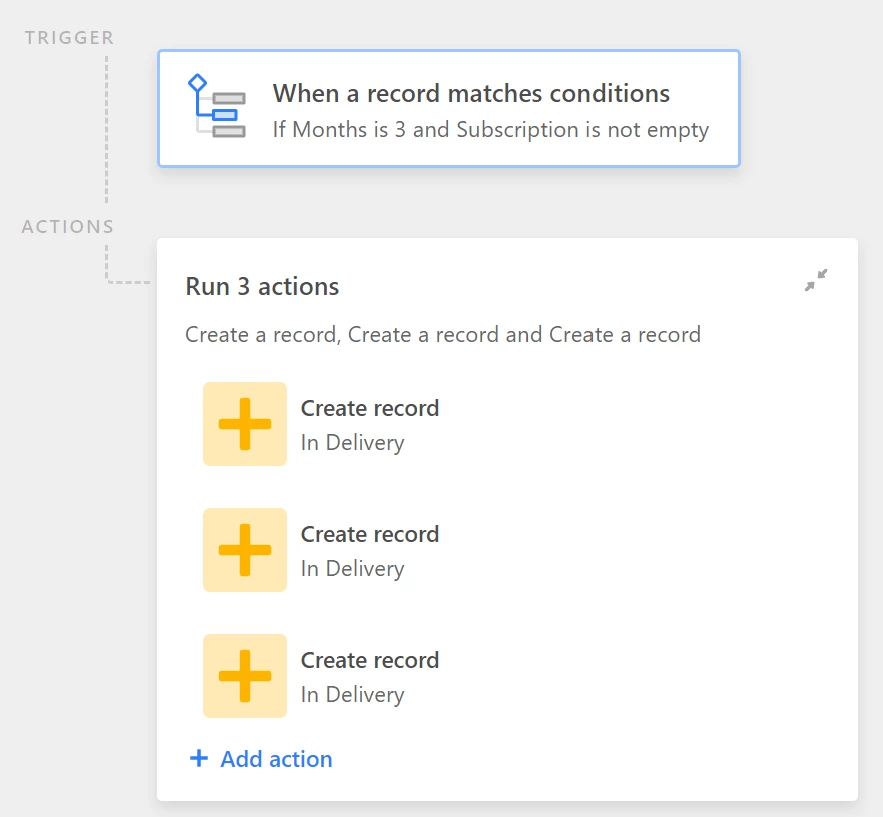Click the 'In Delivery' text of second action
The height and width of the screenshot is (817, 883).
click(353, 569)
